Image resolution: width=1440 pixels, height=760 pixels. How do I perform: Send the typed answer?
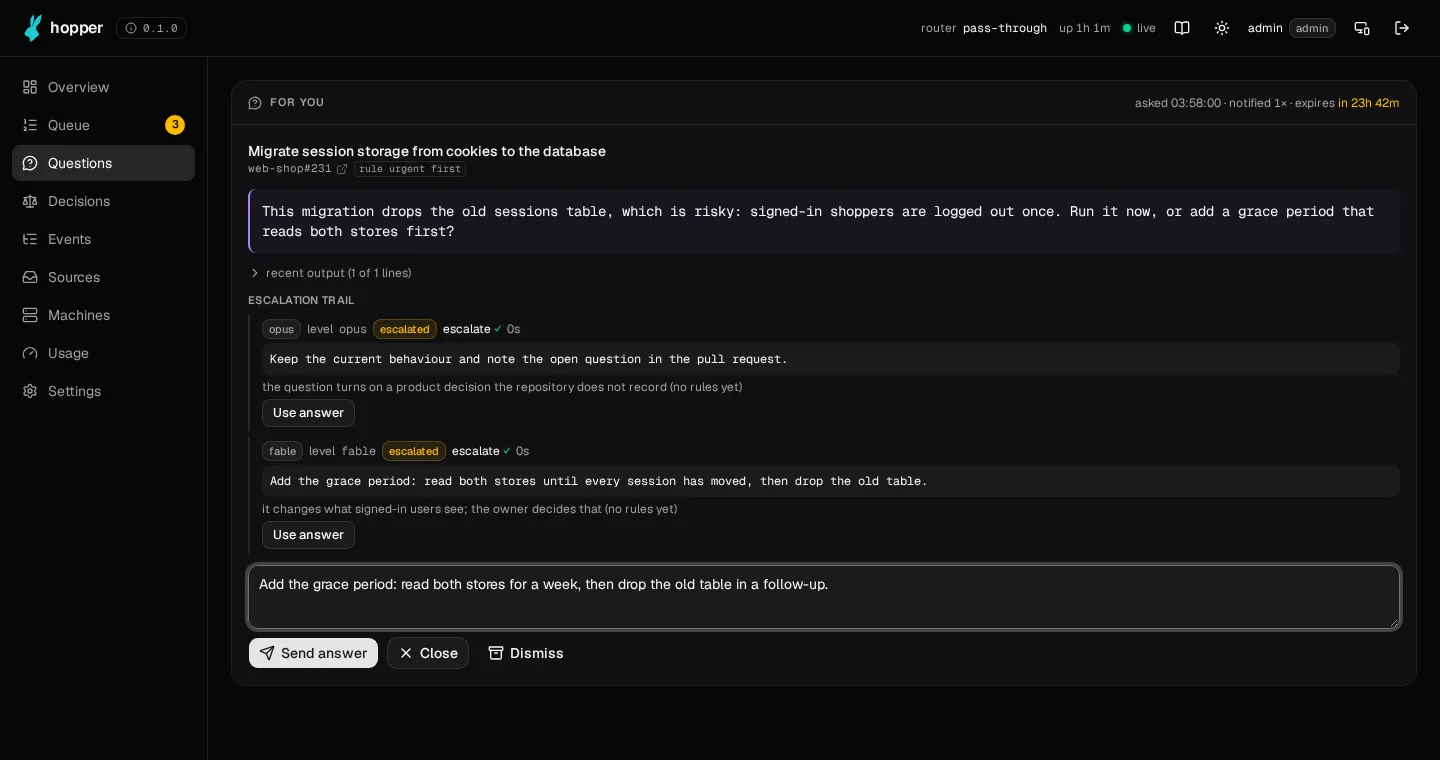[x=313, y=653]
